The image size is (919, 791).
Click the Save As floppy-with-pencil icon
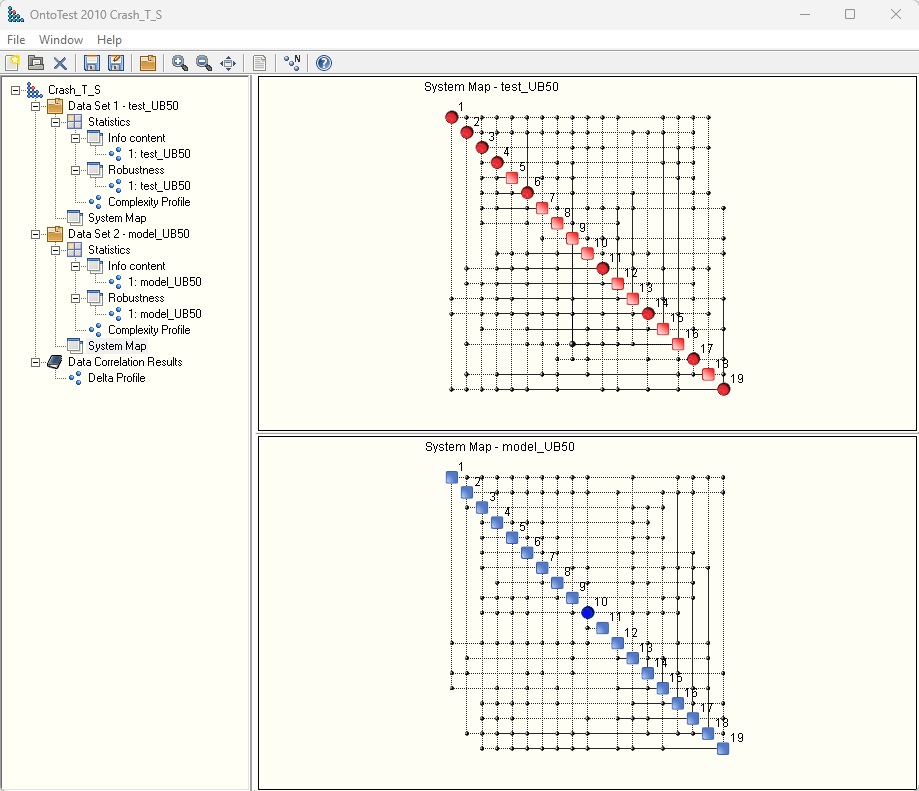point(116,63)
